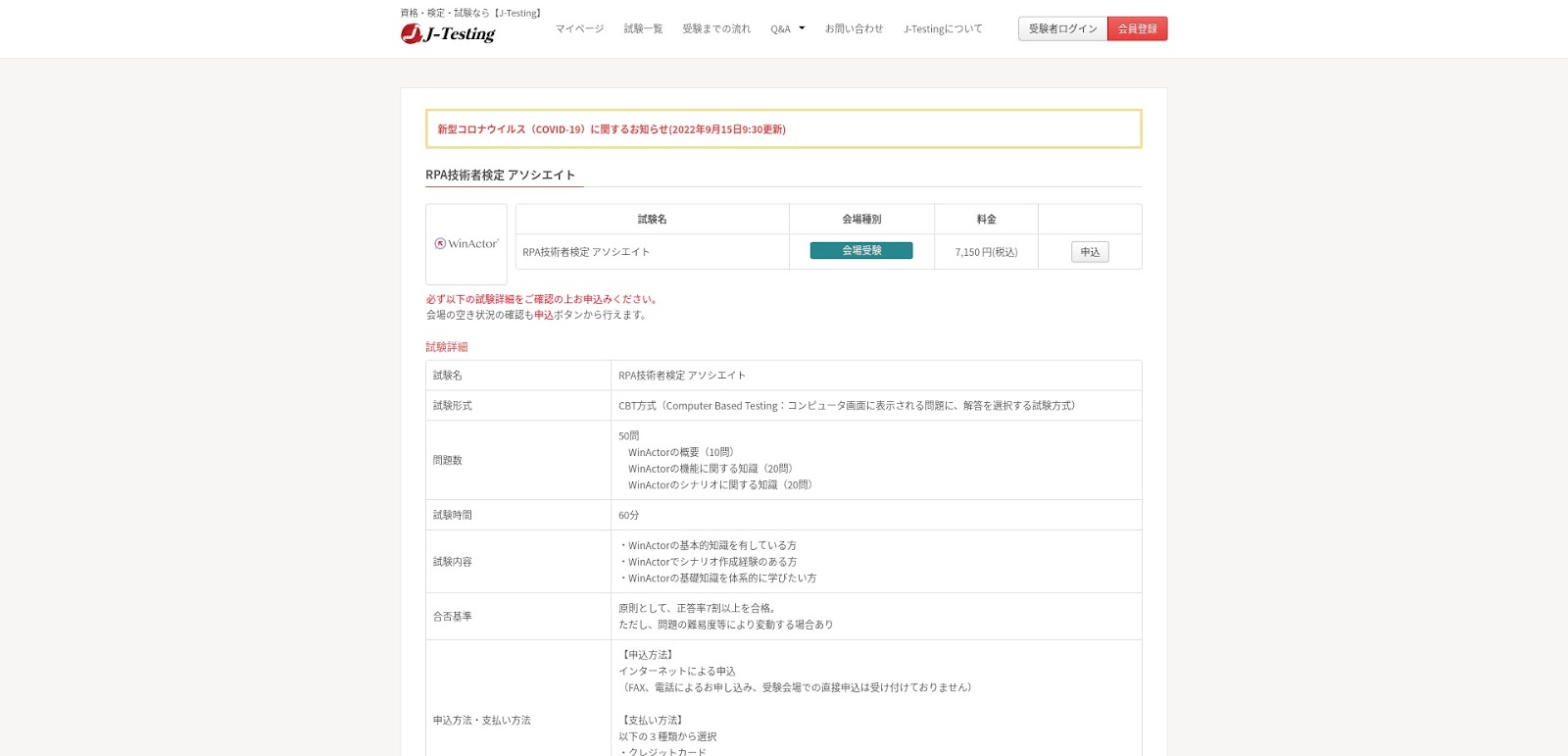Select the インターネットによる申込 line

[x=677, y=672]
